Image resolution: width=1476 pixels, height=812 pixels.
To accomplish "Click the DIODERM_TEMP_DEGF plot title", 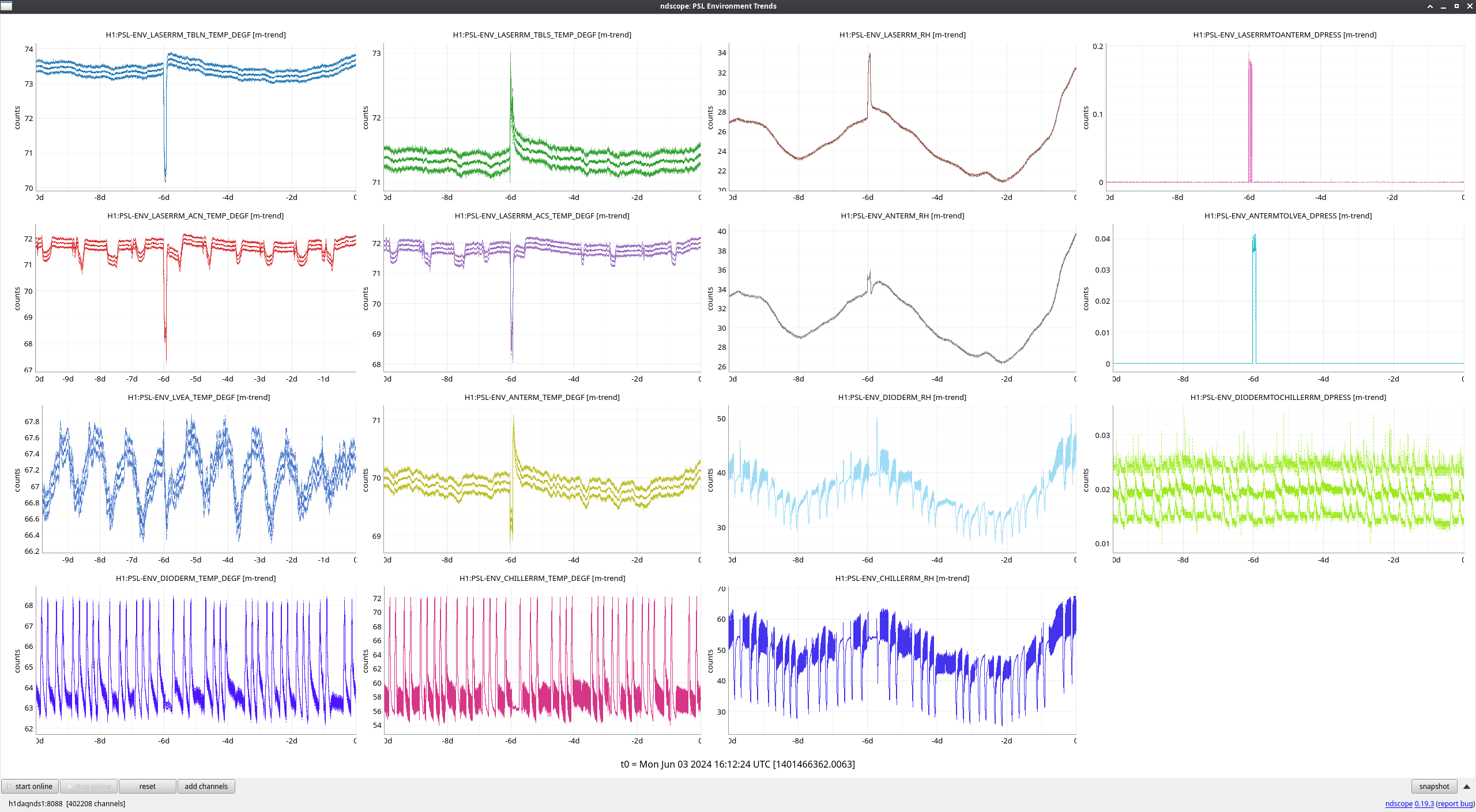I will (x=195, y=578).
